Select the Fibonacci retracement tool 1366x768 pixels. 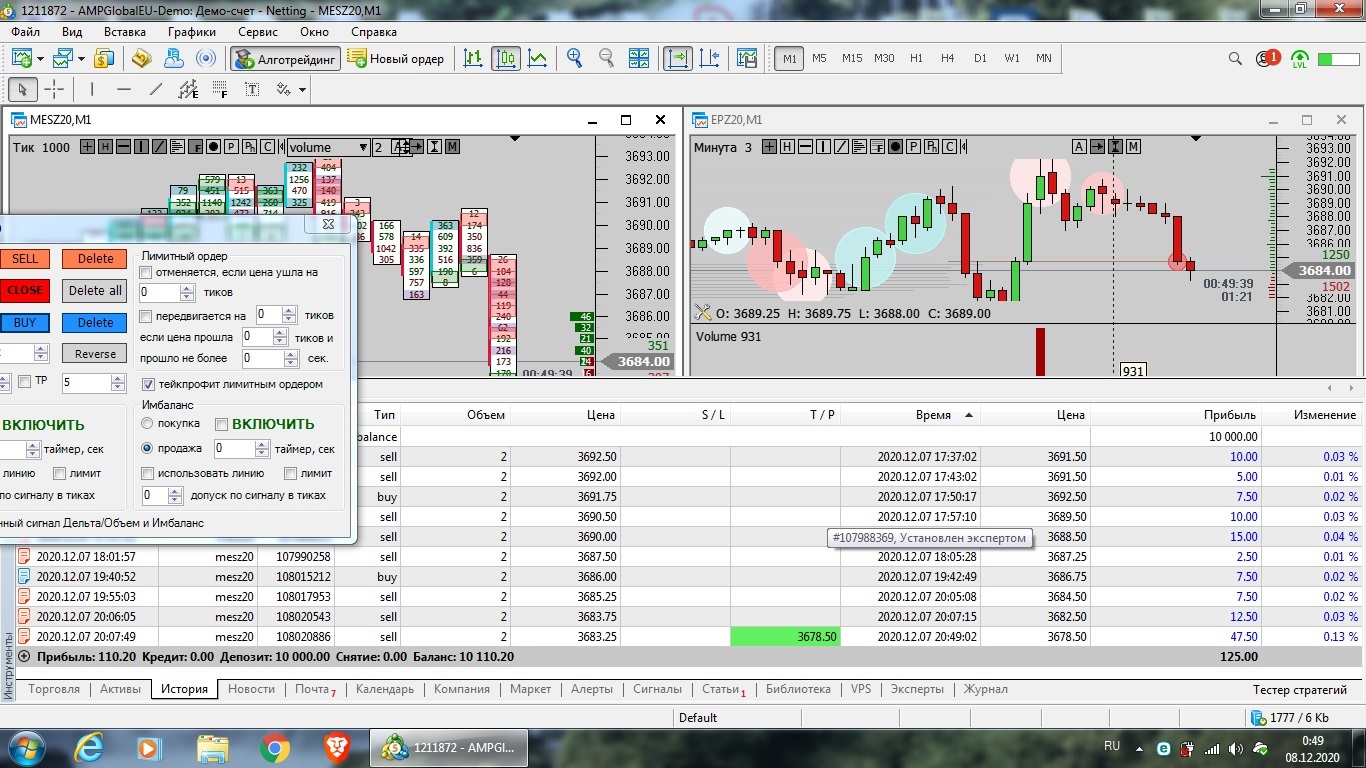(x=220, y=89)
